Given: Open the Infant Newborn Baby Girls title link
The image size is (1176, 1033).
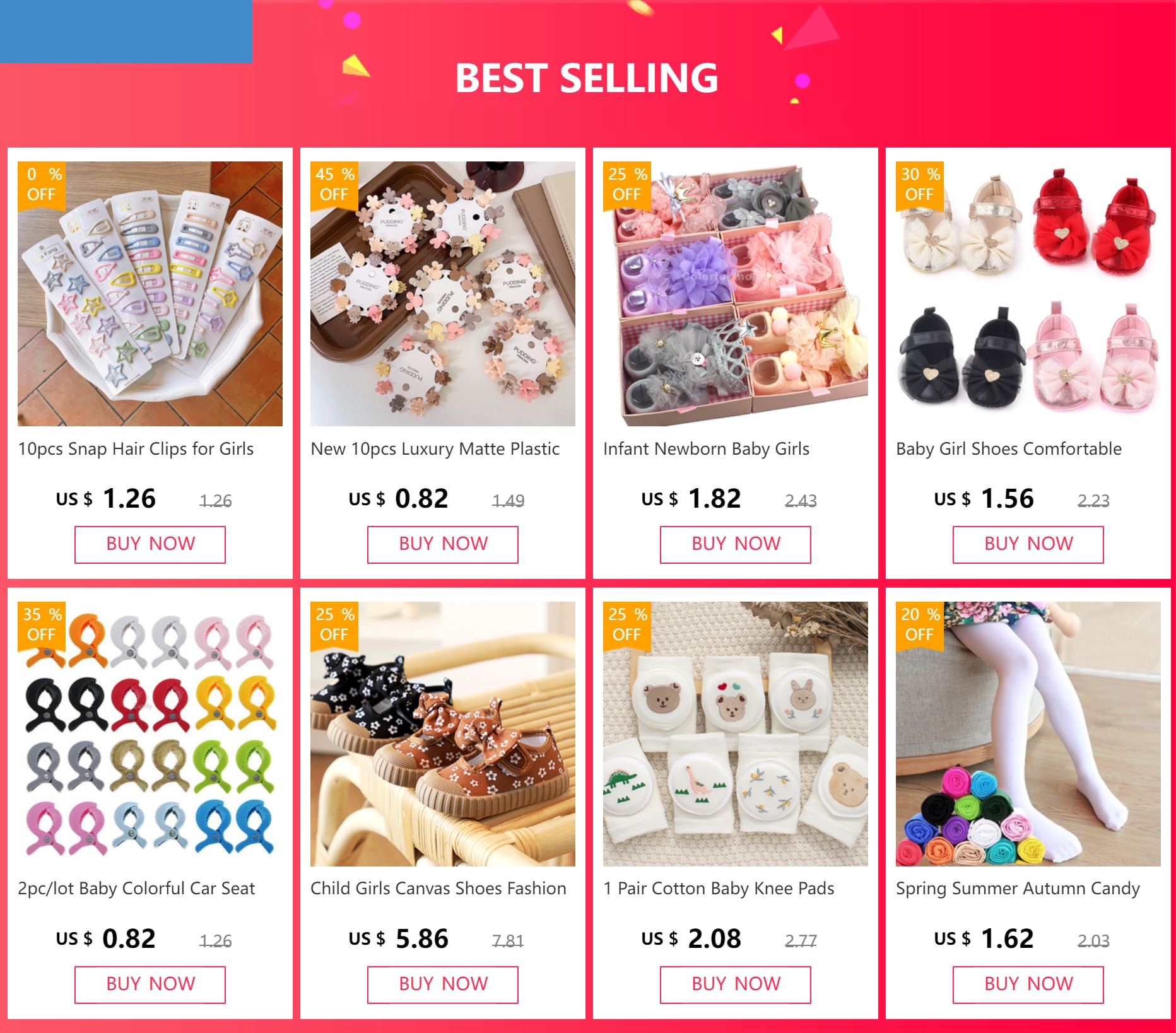Looking at the screenshot, I should (706, 449).
